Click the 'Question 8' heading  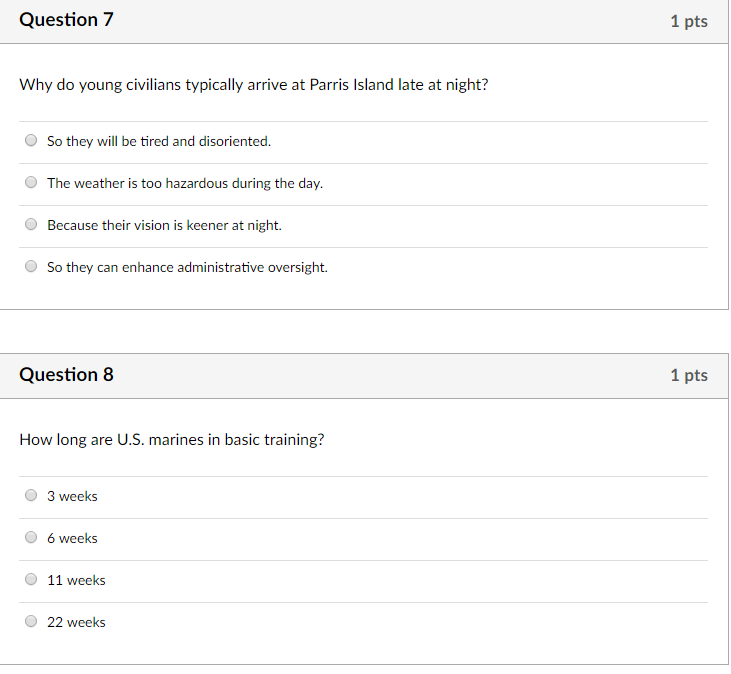point(66,375)
